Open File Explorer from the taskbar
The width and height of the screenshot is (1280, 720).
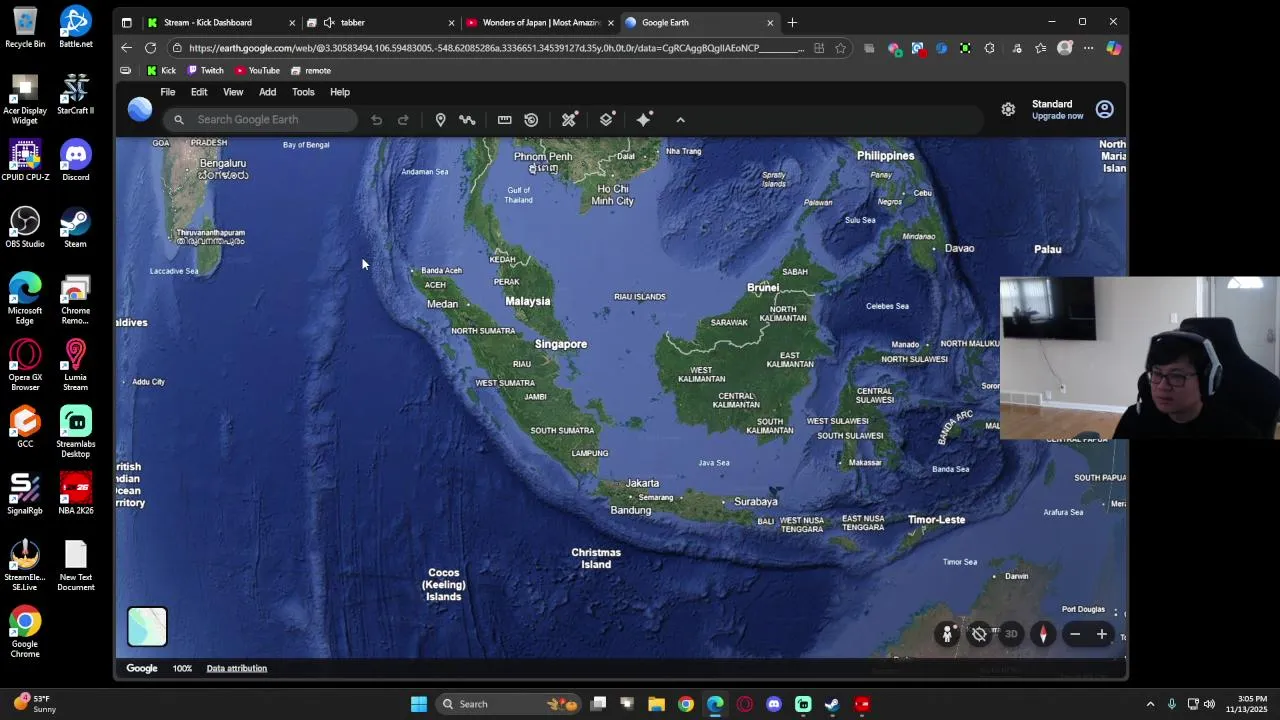point(656,704)
